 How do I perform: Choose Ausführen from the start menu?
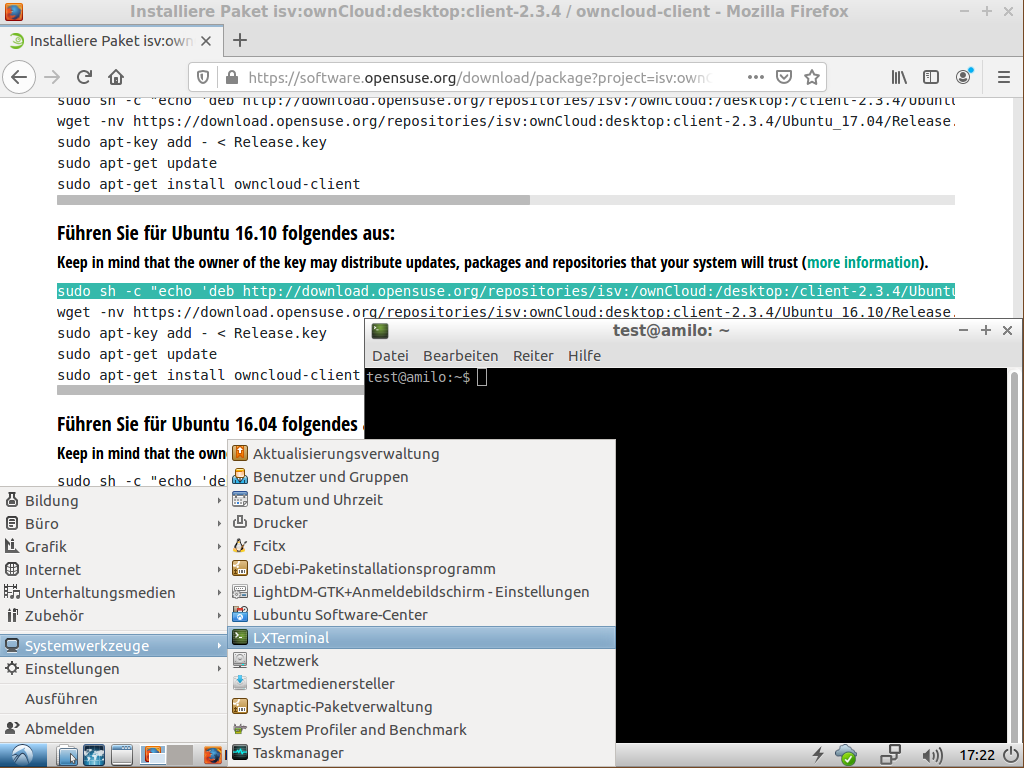(x=112, y=699)
